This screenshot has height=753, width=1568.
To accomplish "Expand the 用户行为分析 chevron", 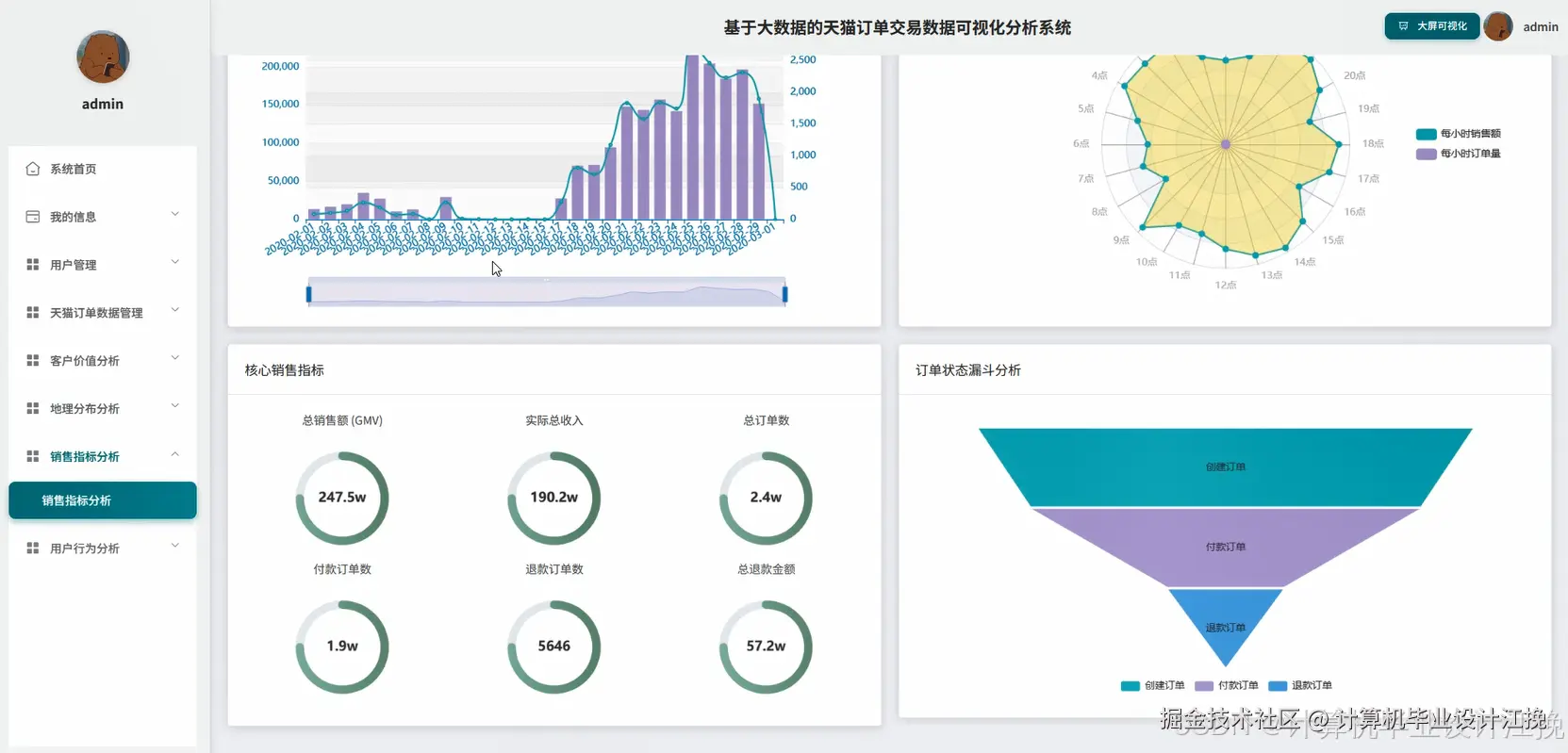I will [x=175, y=547].
